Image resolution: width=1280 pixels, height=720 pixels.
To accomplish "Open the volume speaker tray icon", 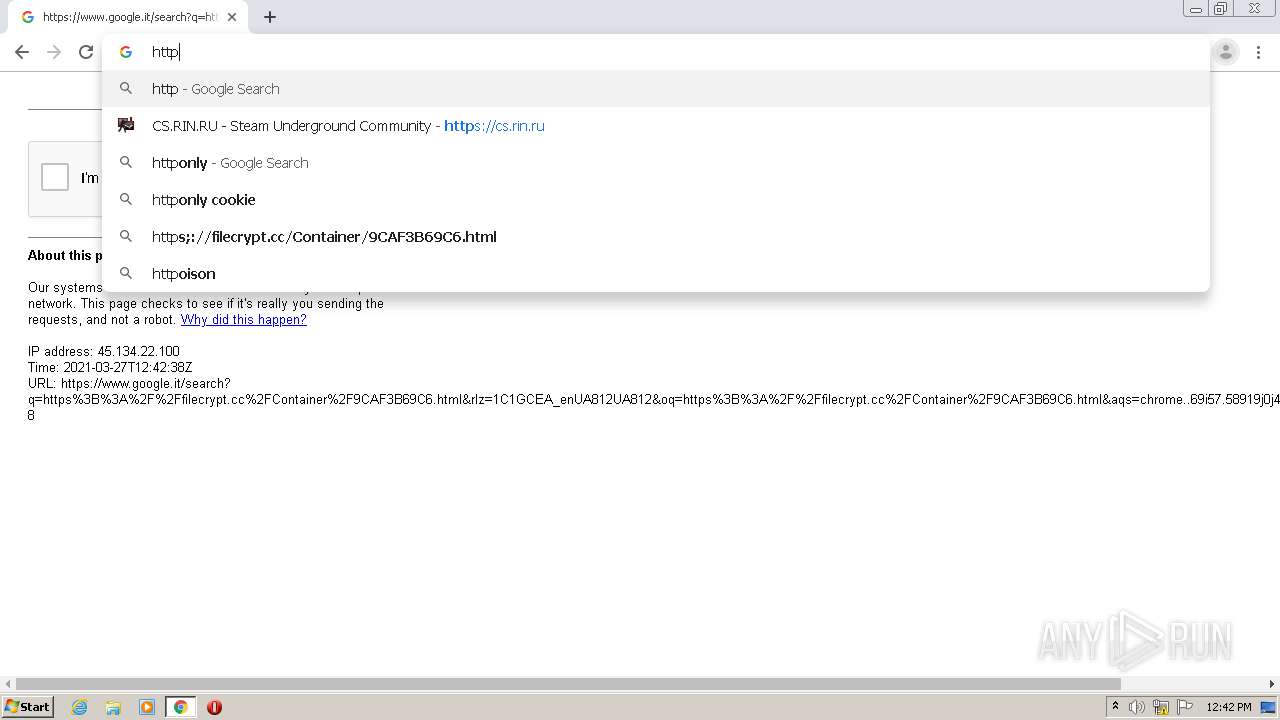I will pyautogui.click(x=1137, y=707).
